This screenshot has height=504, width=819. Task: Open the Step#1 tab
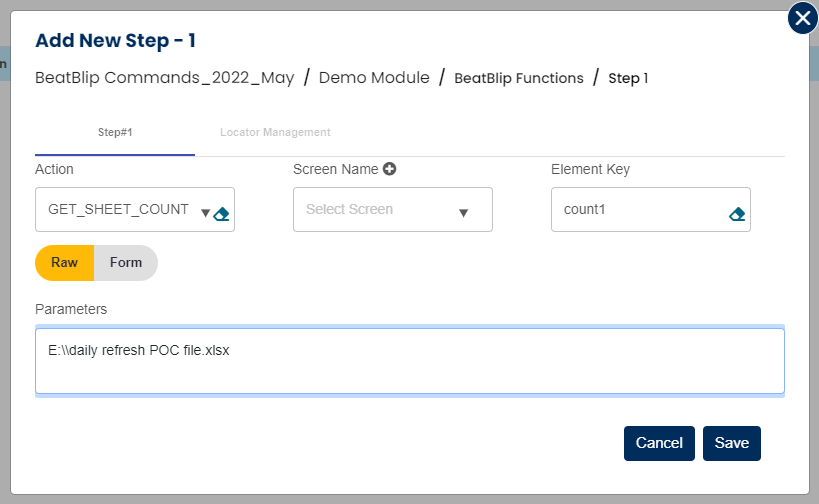(115, 132)
